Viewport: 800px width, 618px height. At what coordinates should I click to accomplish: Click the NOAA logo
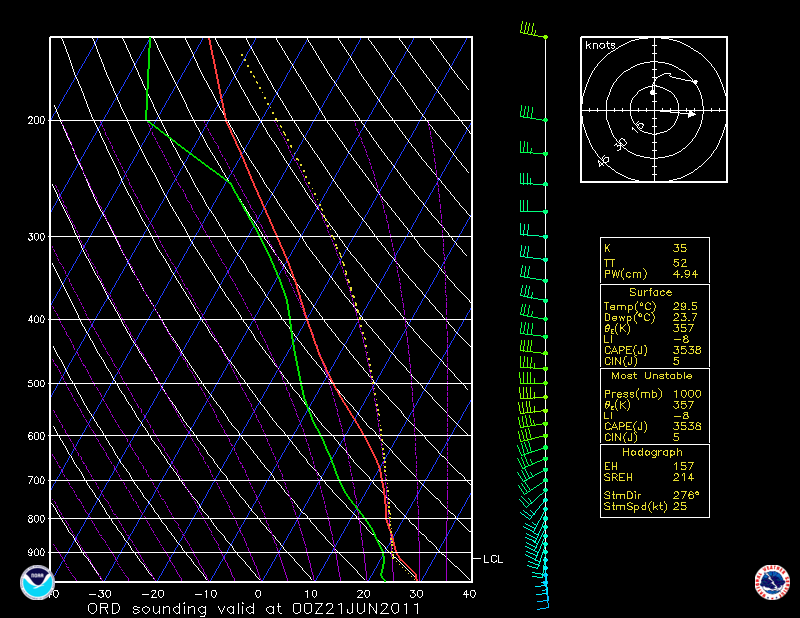click(x=37, y=582)
